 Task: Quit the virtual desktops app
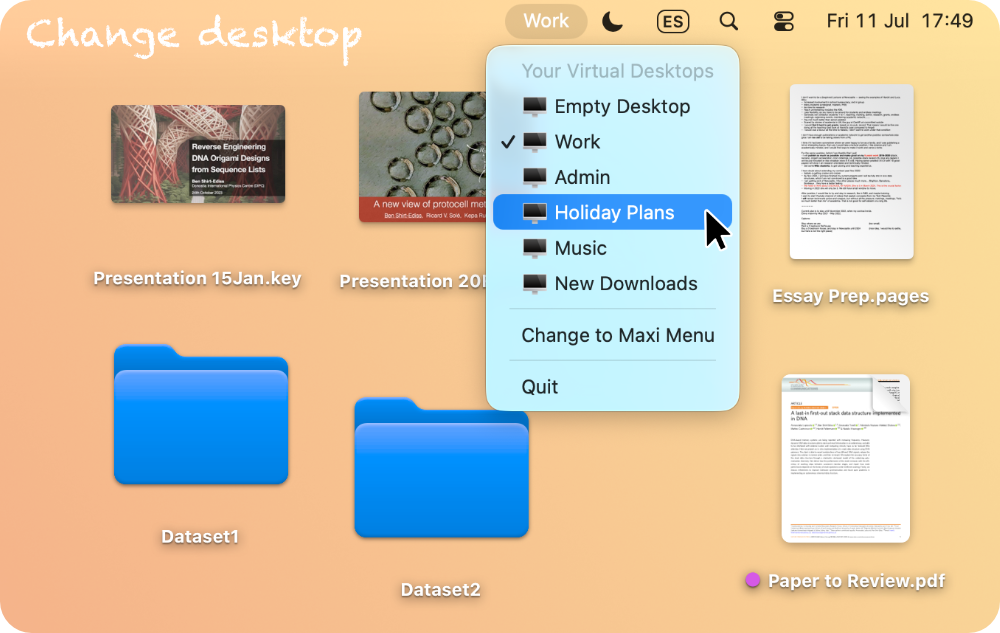pos(612,387)
